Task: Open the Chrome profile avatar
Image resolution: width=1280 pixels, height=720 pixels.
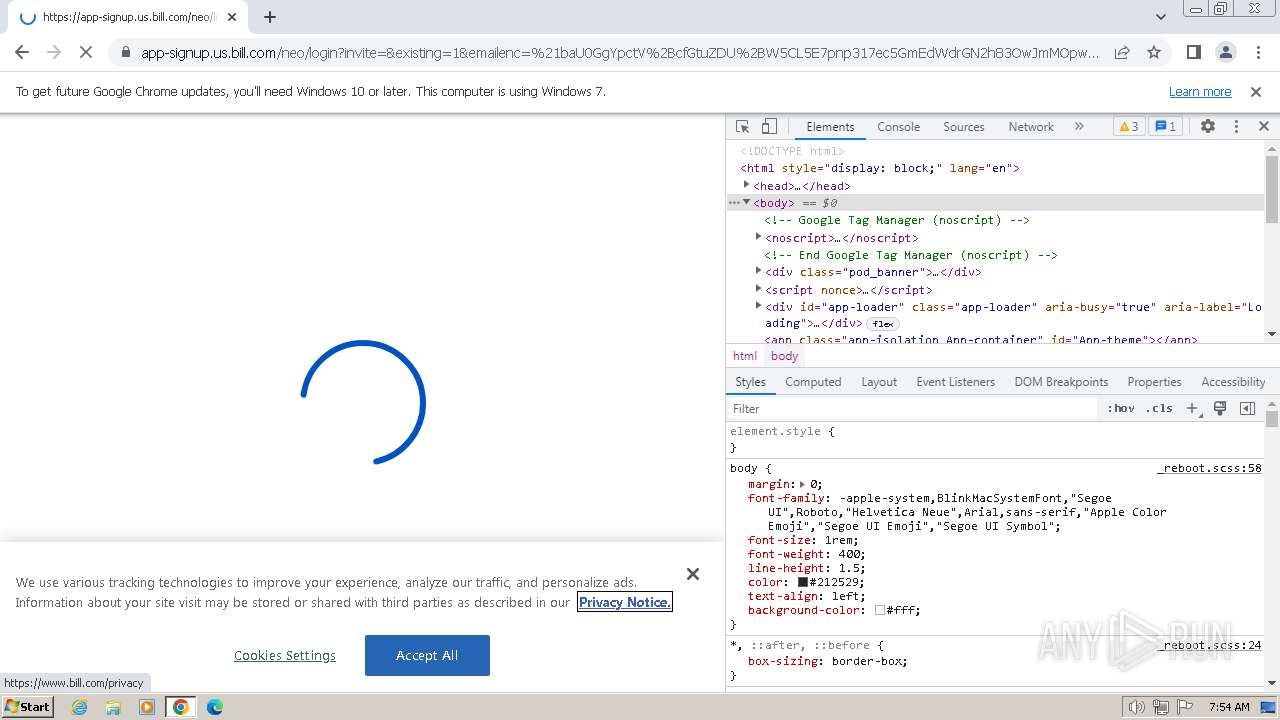Action: pos(1225,52)
